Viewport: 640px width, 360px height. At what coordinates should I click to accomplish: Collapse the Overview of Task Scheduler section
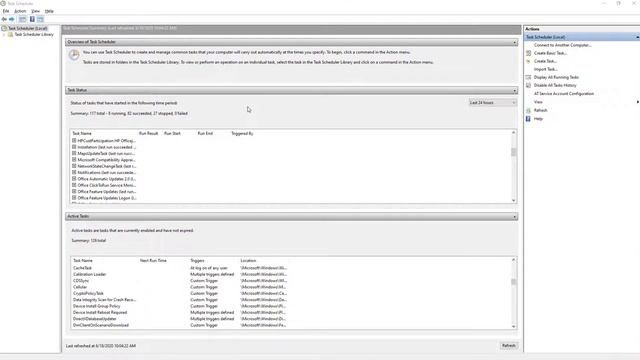[x=514, y=42]
